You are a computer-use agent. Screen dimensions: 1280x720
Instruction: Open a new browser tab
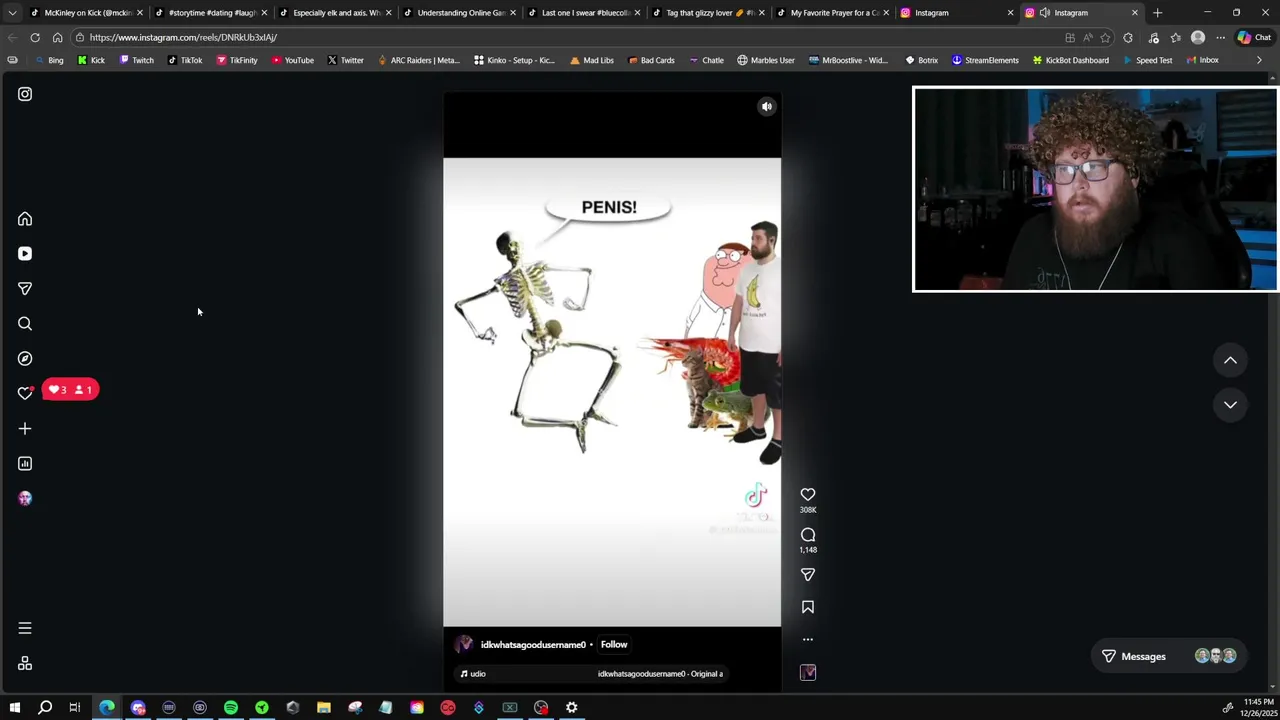[x=1158, y=13]
